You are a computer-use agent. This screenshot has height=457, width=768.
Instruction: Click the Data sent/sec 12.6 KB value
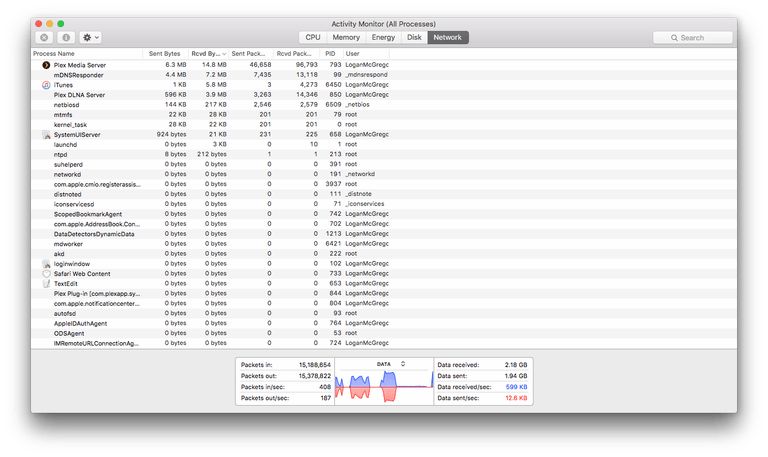tap(516, 398)
